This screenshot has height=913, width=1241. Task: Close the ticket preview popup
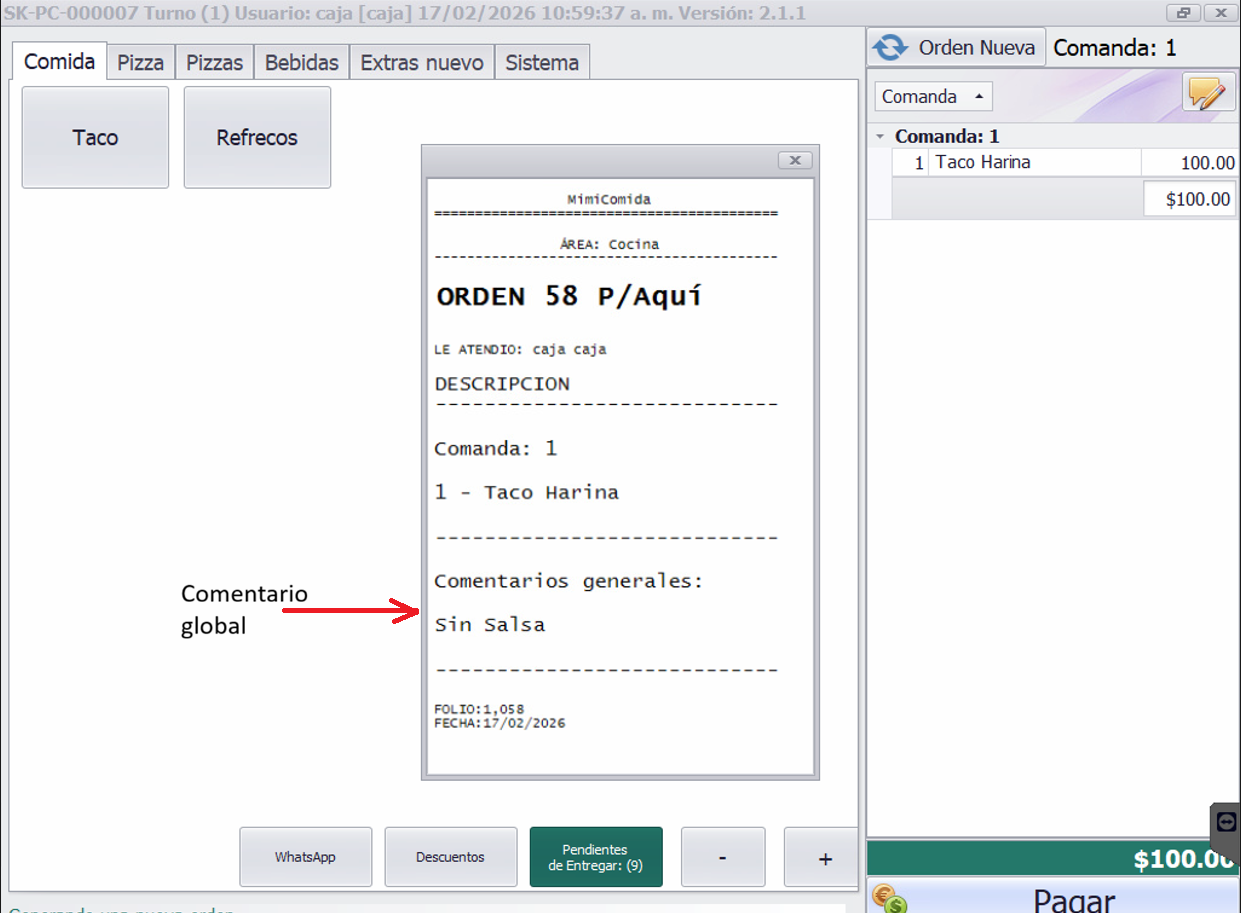click(x=795, y=160)
